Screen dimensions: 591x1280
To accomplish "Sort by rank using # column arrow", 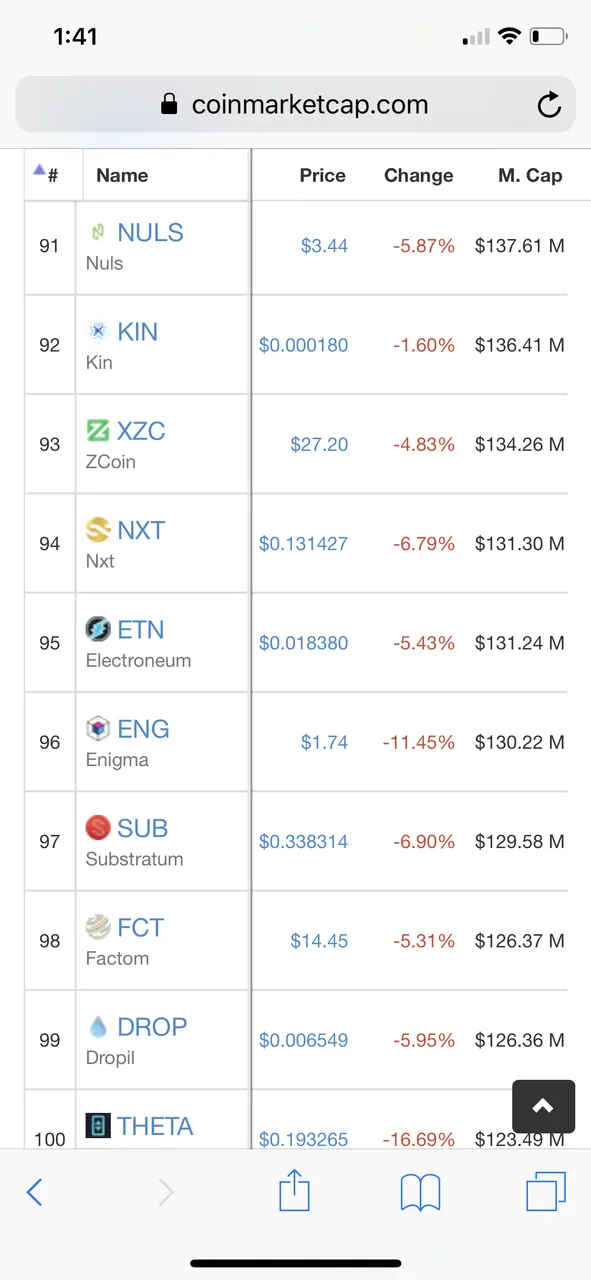I will (x=46, y=174).
